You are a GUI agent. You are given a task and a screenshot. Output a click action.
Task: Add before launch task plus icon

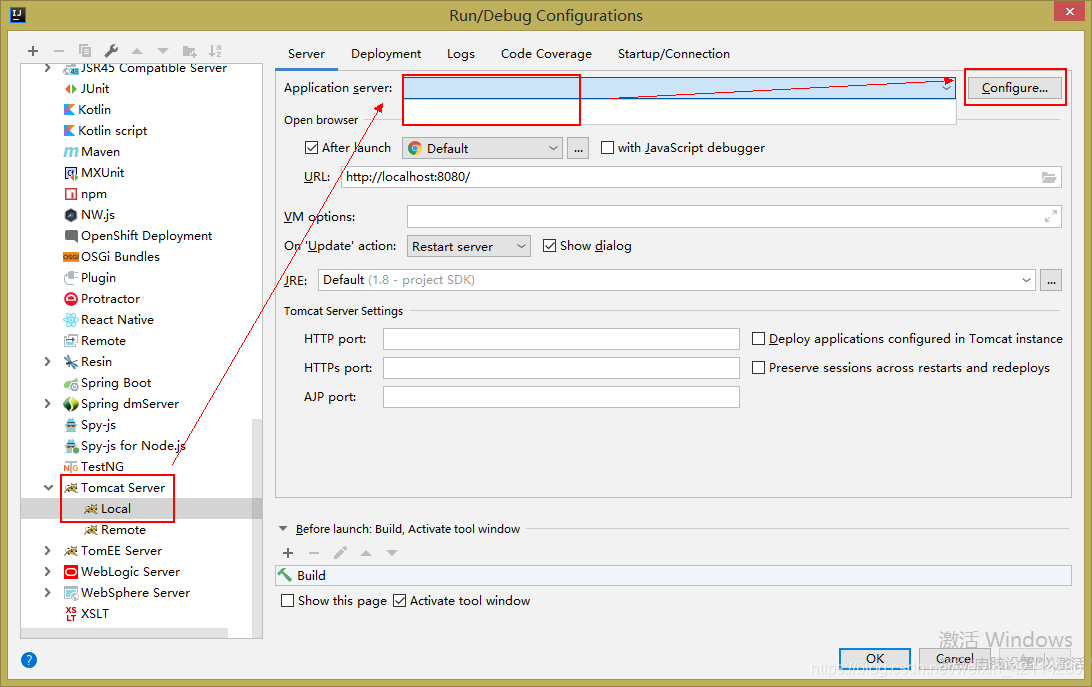pos(288,553)
